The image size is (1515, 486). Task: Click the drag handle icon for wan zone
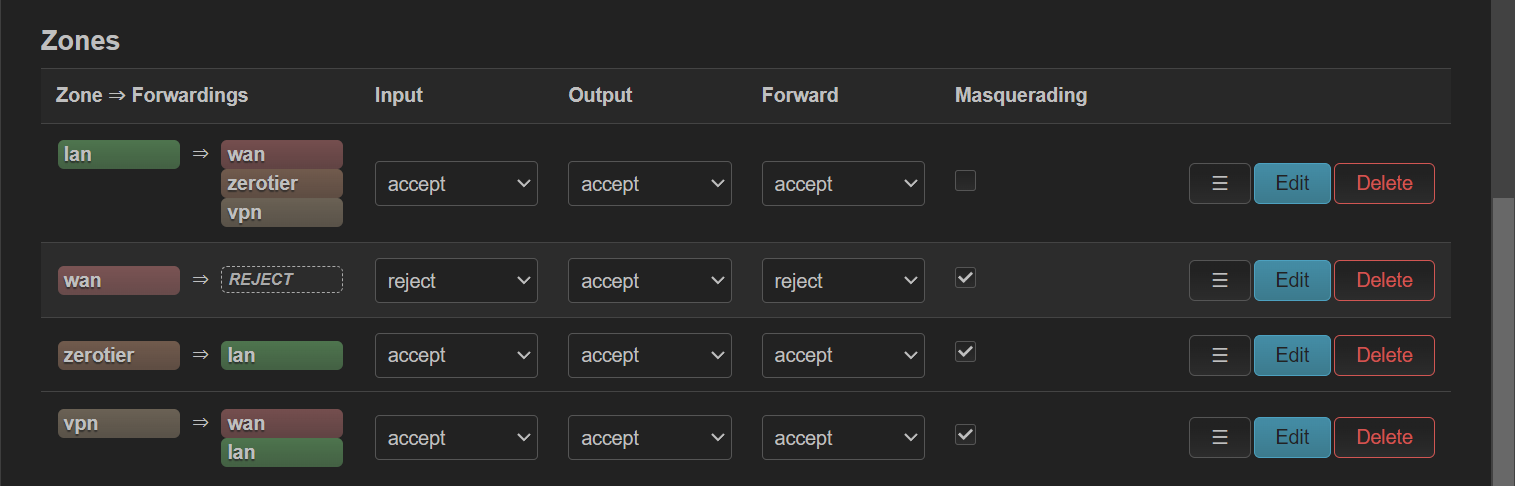click(1219, 281)
